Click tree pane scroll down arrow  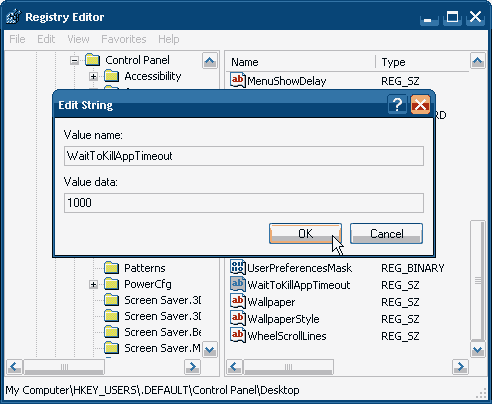210,350
